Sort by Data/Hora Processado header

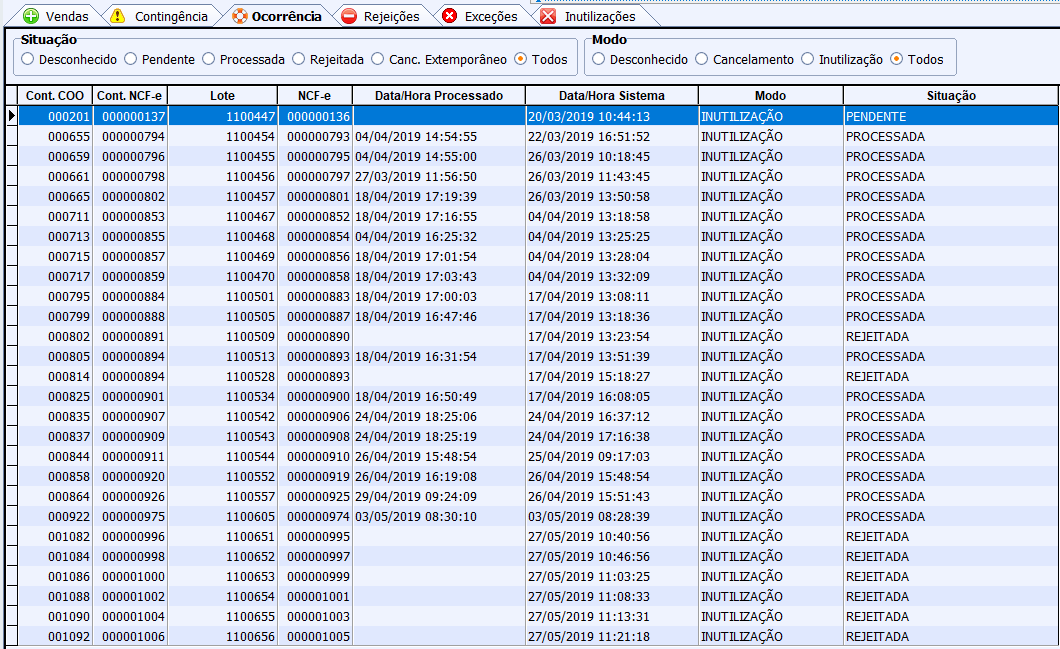click(439, 95)
